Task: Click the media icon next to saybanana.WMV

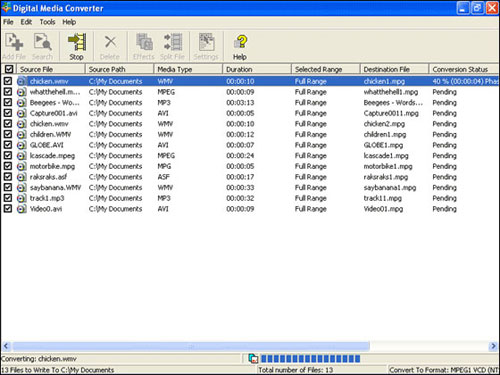Action: point(22,188)
